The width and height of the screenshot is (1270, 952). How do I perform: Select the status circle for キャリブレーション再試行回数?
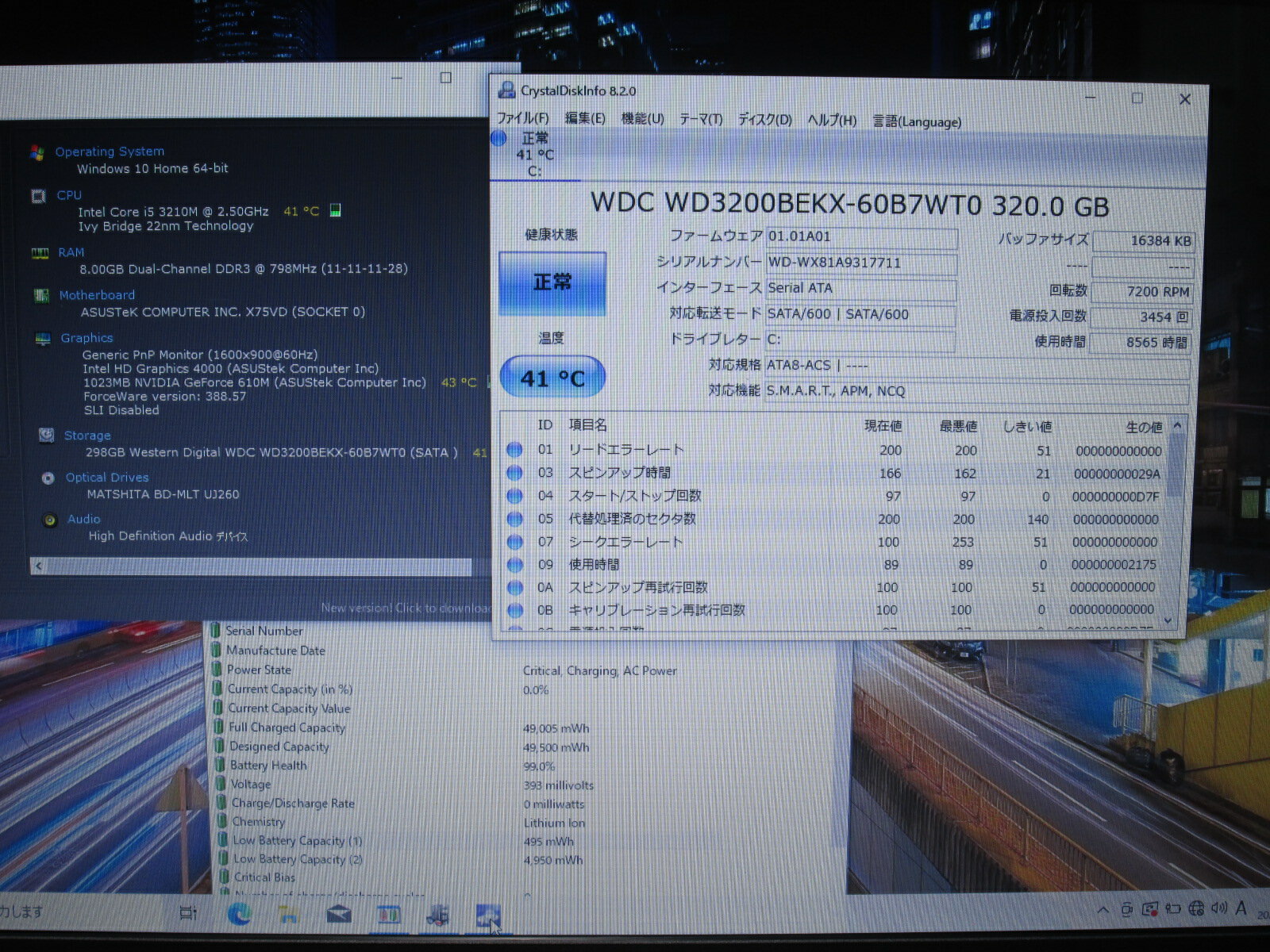514,610
